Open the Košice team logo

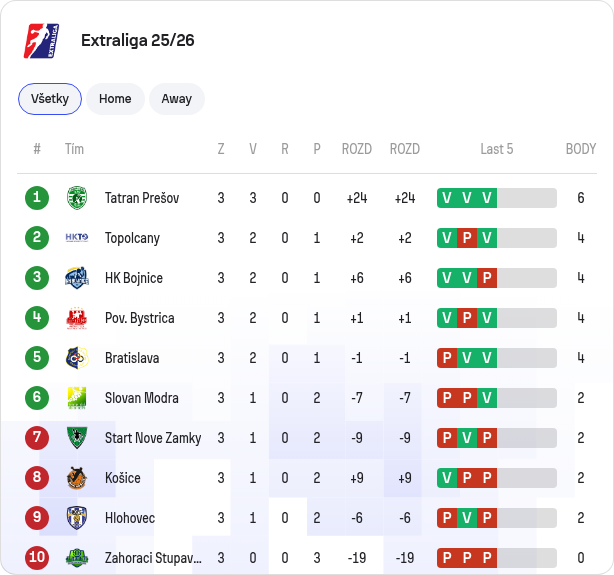77,478
